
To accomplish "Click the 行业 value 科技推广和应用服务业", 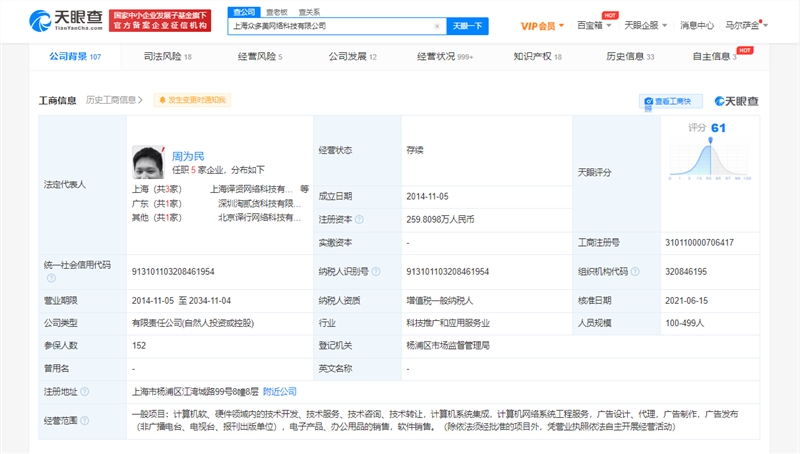I will click(x=448, y=323).
